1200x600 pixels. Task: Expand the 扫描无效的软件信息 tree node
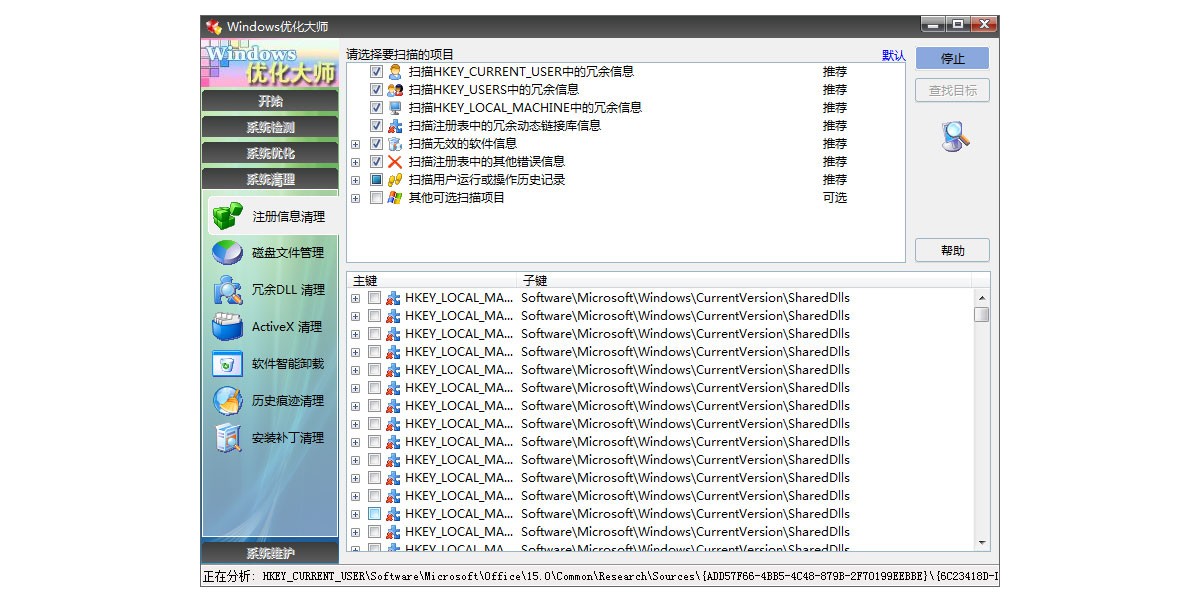[x=356, y=144]
